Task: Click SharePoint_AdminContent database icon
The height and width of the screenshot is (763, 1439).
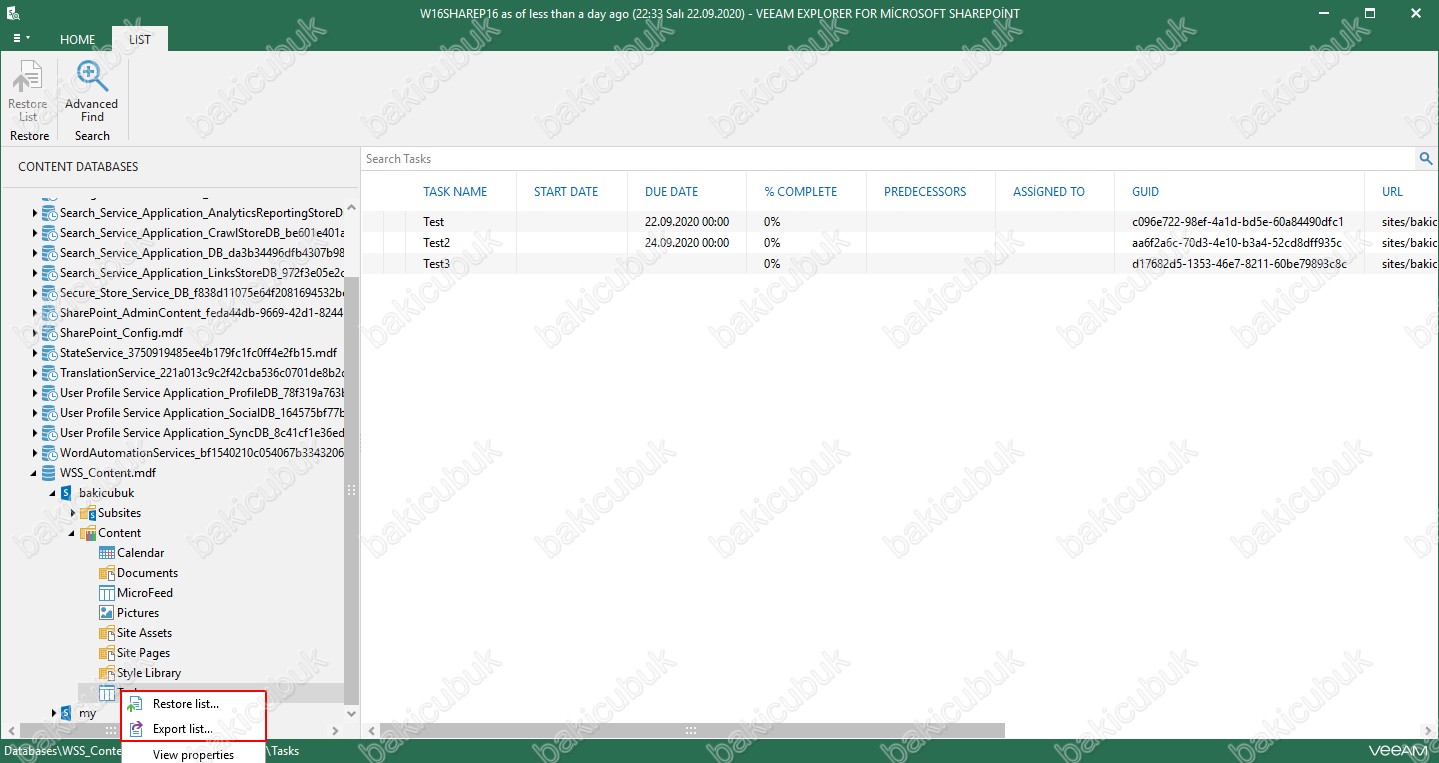Action: tap(49, 313)
